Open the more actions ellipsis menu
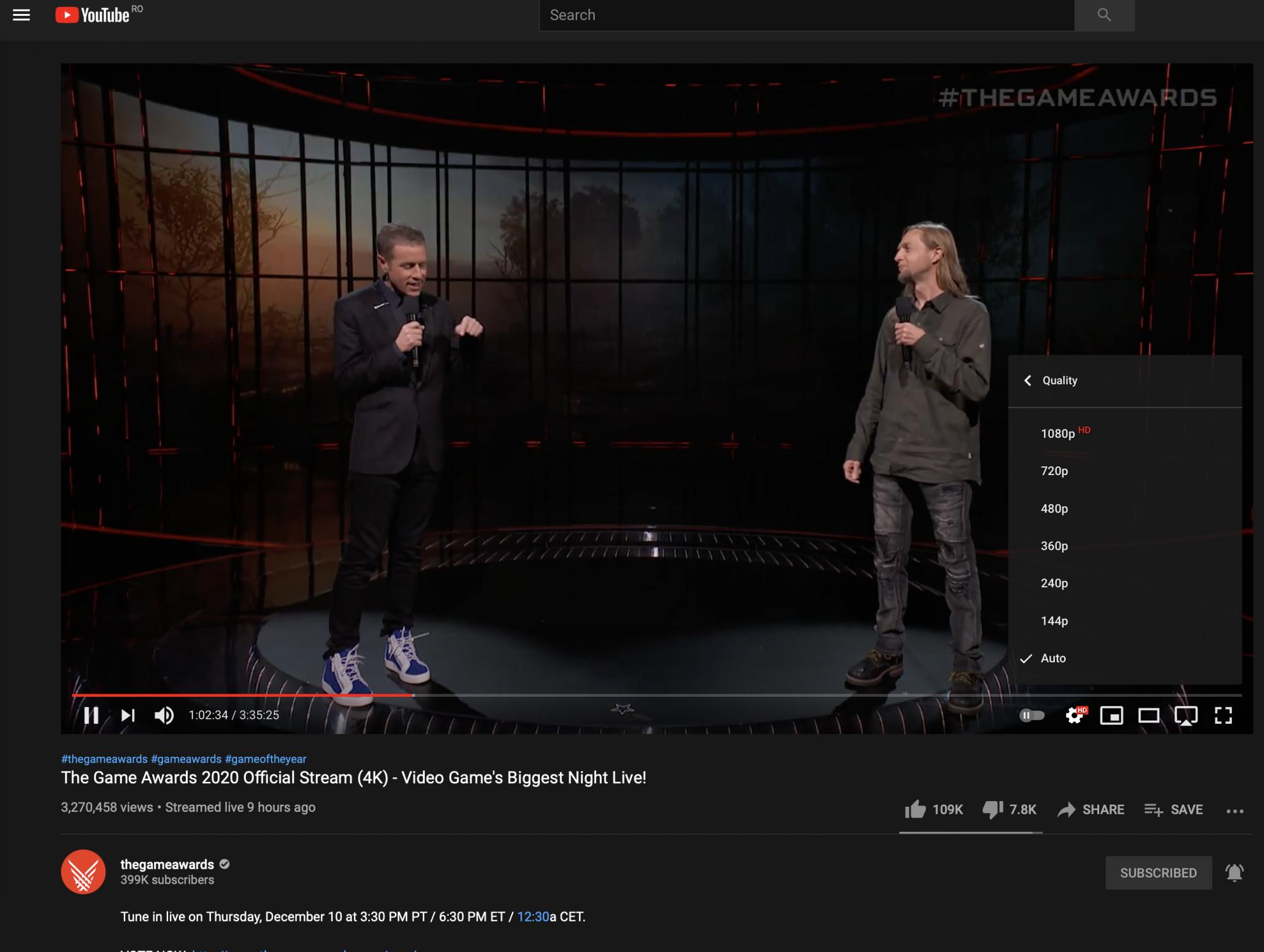1264x952 pixels. [x=1234, y=810]
